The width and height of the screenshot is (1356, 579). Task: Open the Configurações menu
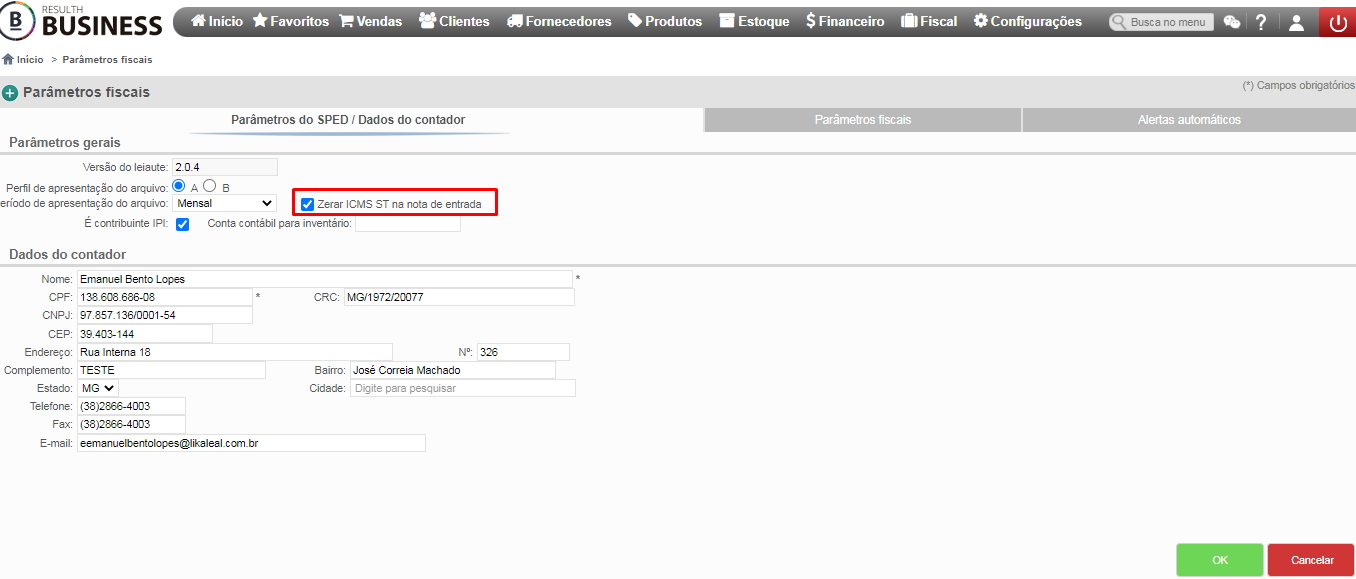point(1027,21)
